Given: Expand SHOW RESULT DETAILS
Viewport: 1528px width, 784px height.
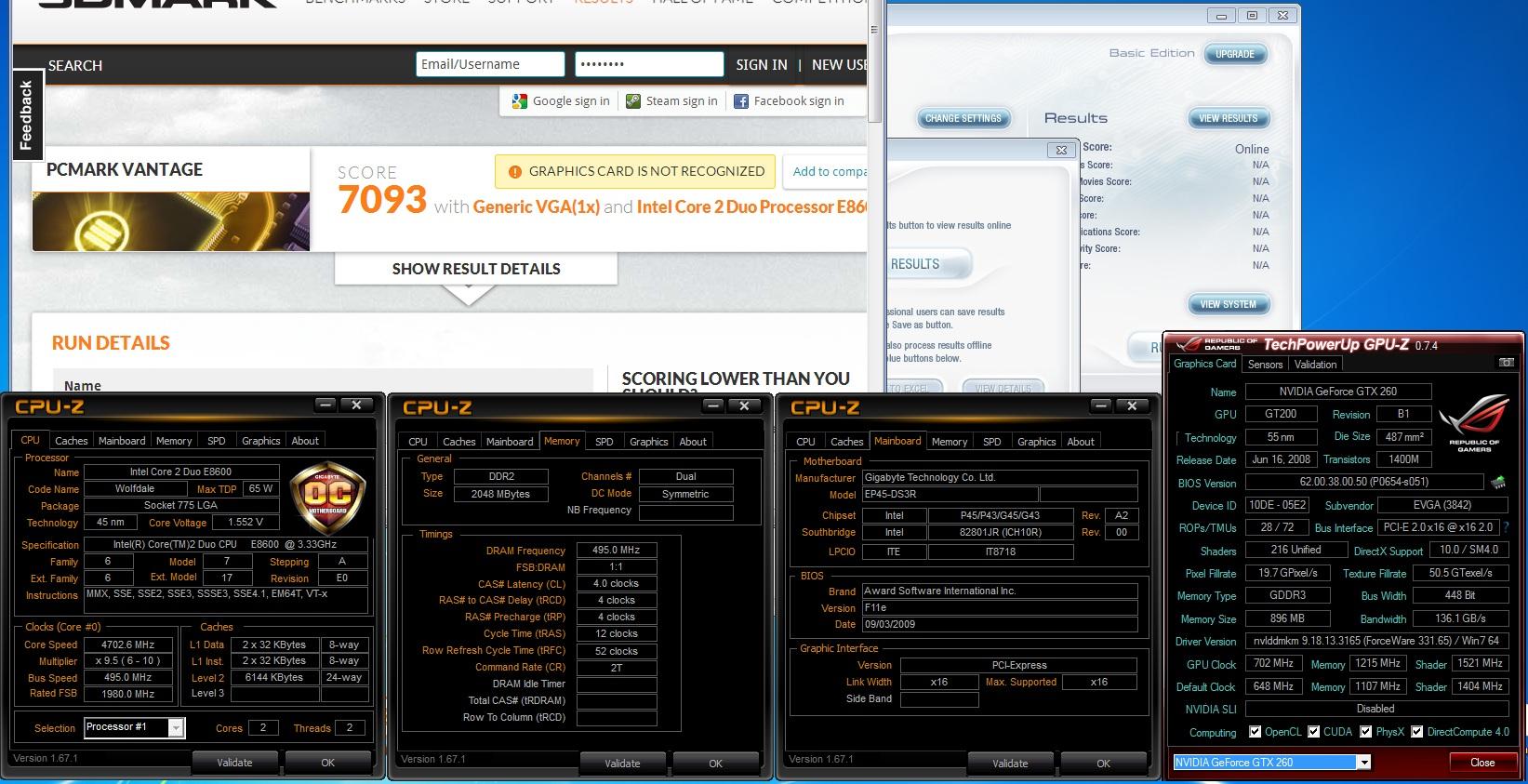Looking at the screenshot, I should tap(476, 269).
